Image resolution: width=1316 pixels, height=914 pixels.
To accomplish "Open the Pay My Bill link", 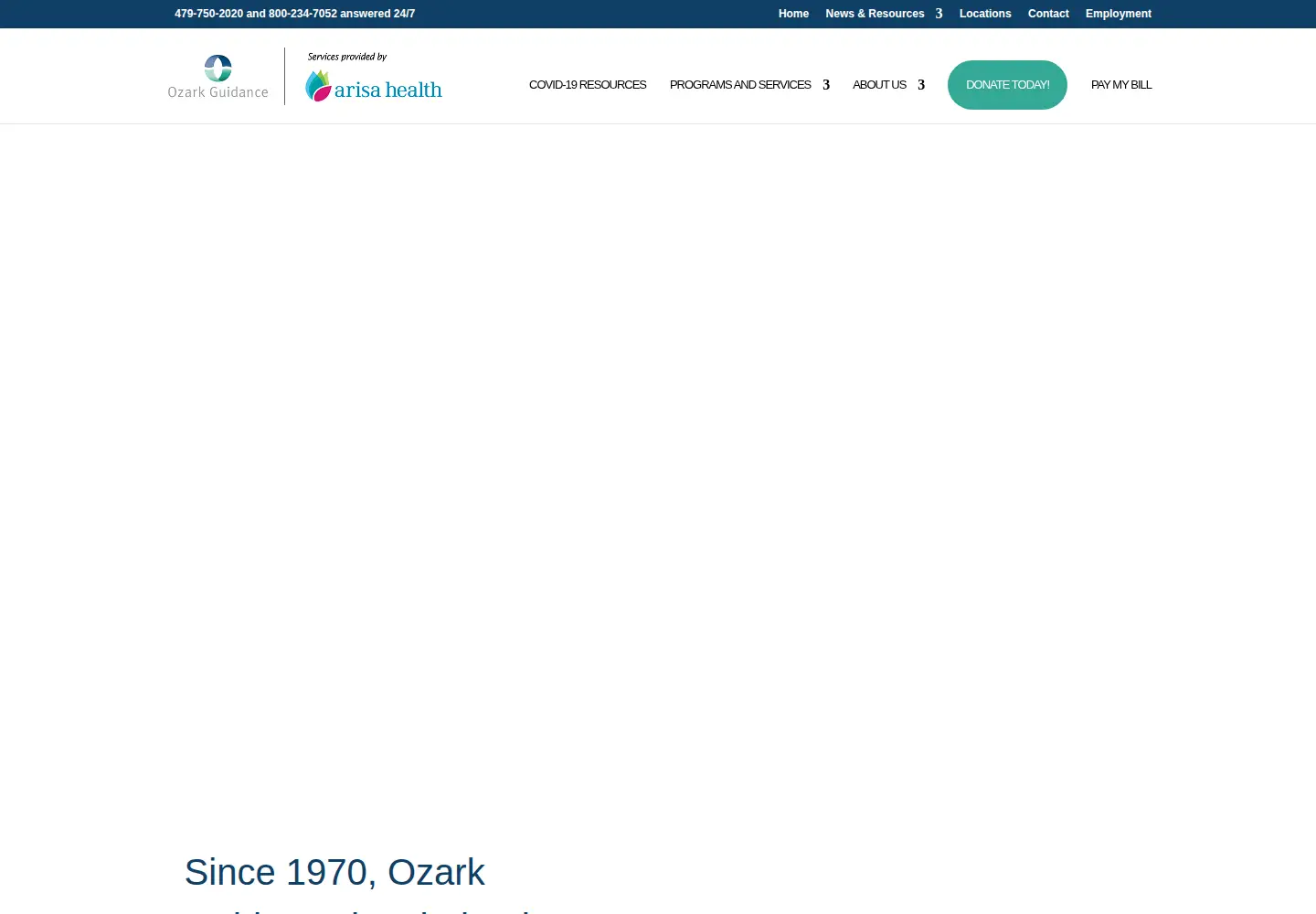I will pos(1121,85).
